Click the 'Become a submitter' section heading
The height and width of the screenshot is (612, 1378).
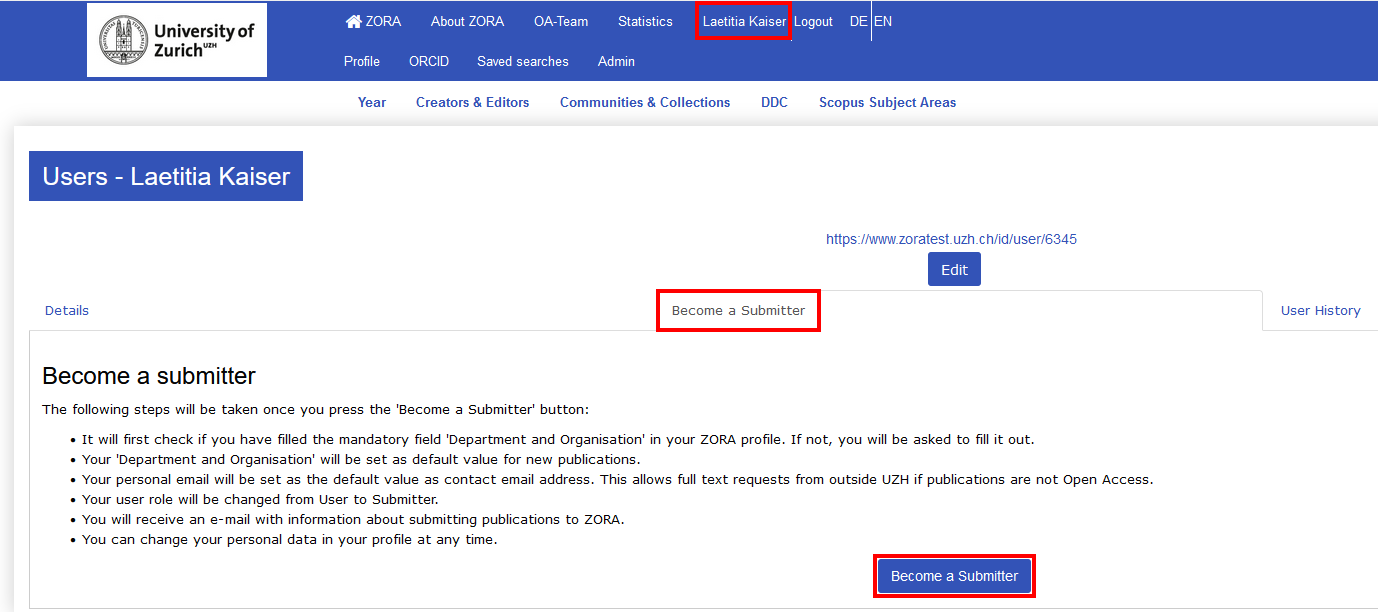(149, 376)
